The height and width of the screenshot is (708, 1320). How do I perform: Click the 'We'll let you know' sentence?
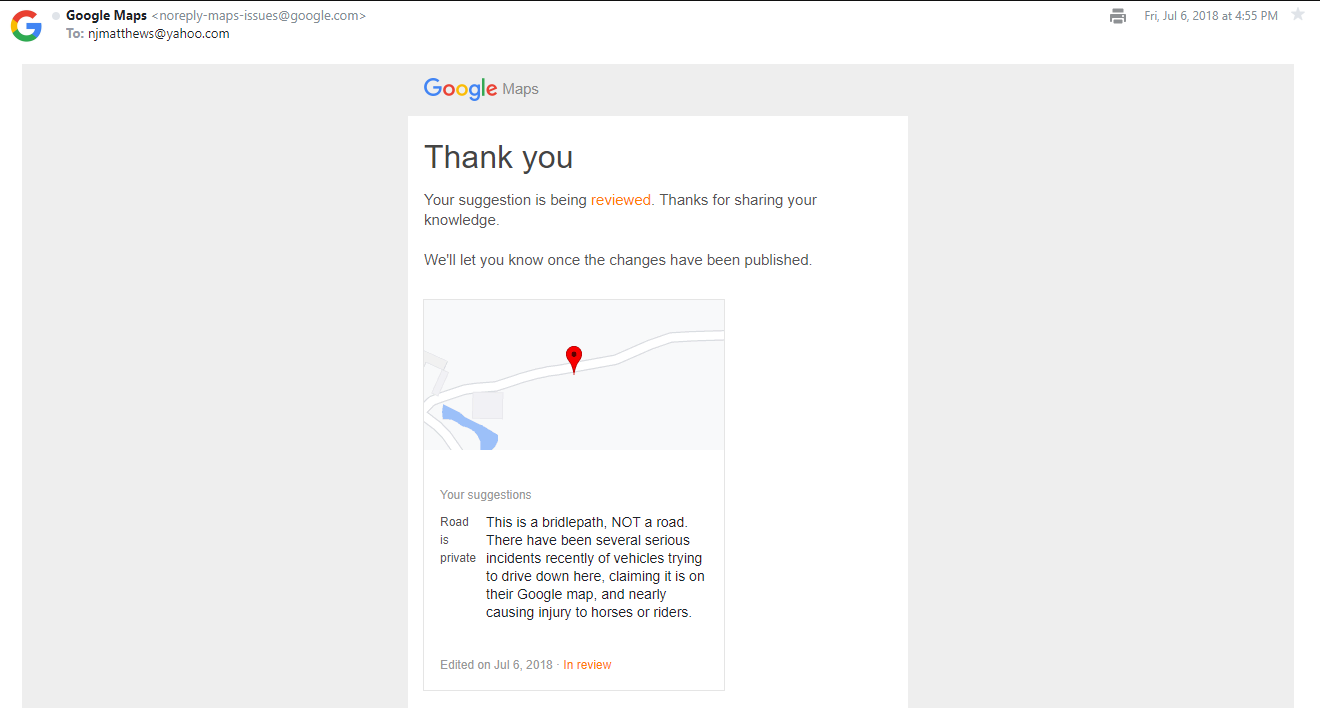(x=618, y=260)
